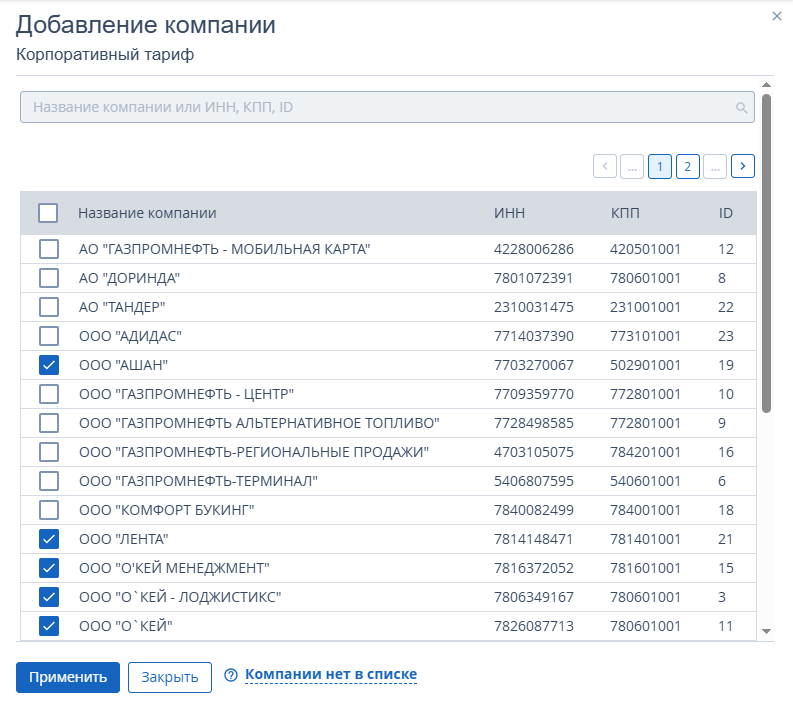Check АО "ТАНДЕР" checkbox
The image size is (793, 710).
pos(48,307)
